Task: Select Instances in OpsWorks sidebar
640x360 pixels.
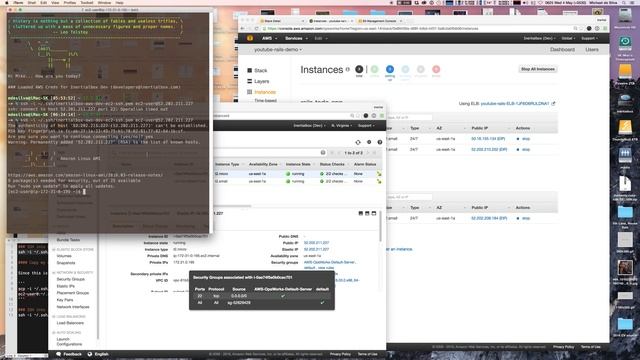Action: click(261, 92)
